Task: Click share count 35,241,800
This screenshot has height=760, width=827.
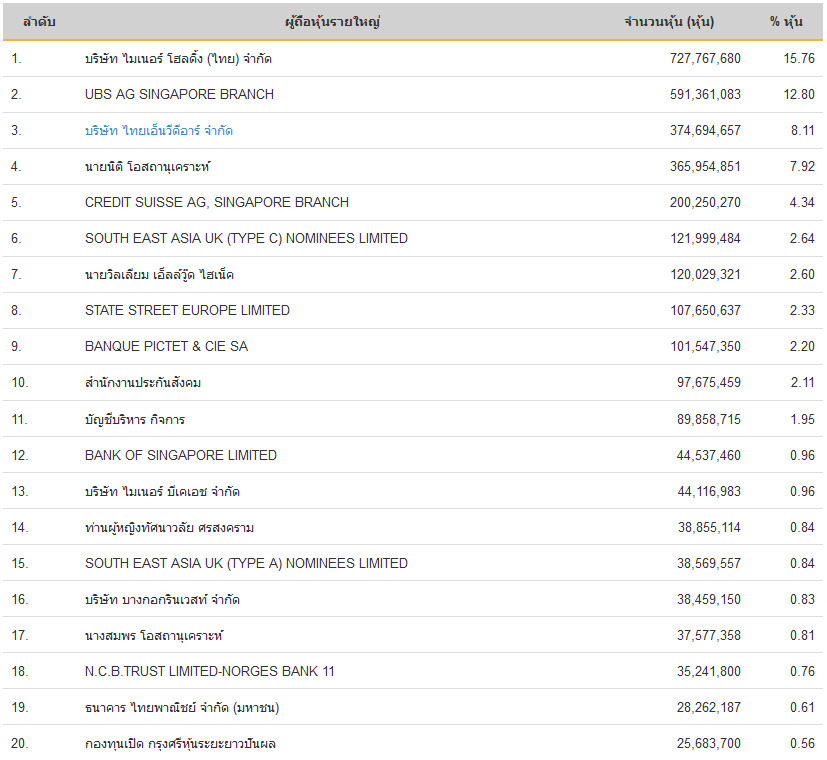Action: click(x=709, y=671)
